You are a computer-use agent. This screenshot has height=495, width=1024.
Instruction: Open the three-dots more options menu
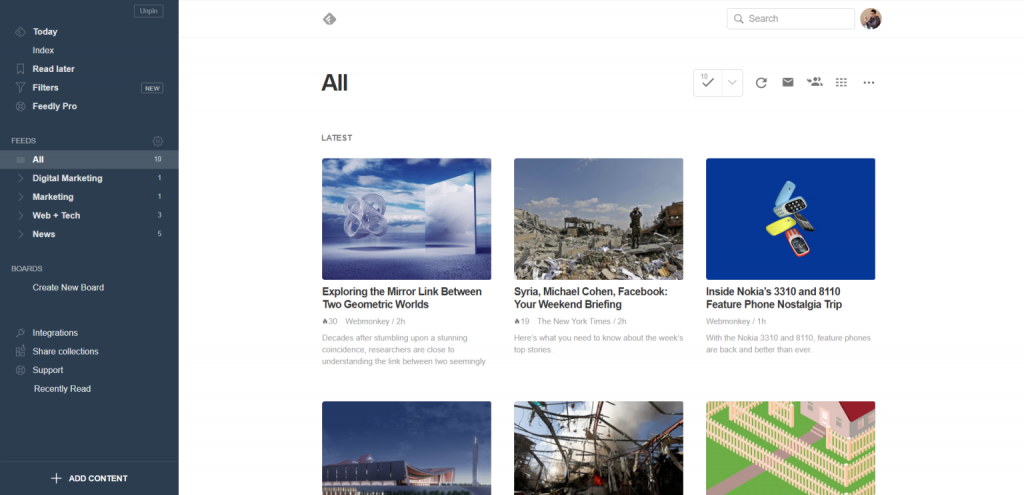(868, 83)
